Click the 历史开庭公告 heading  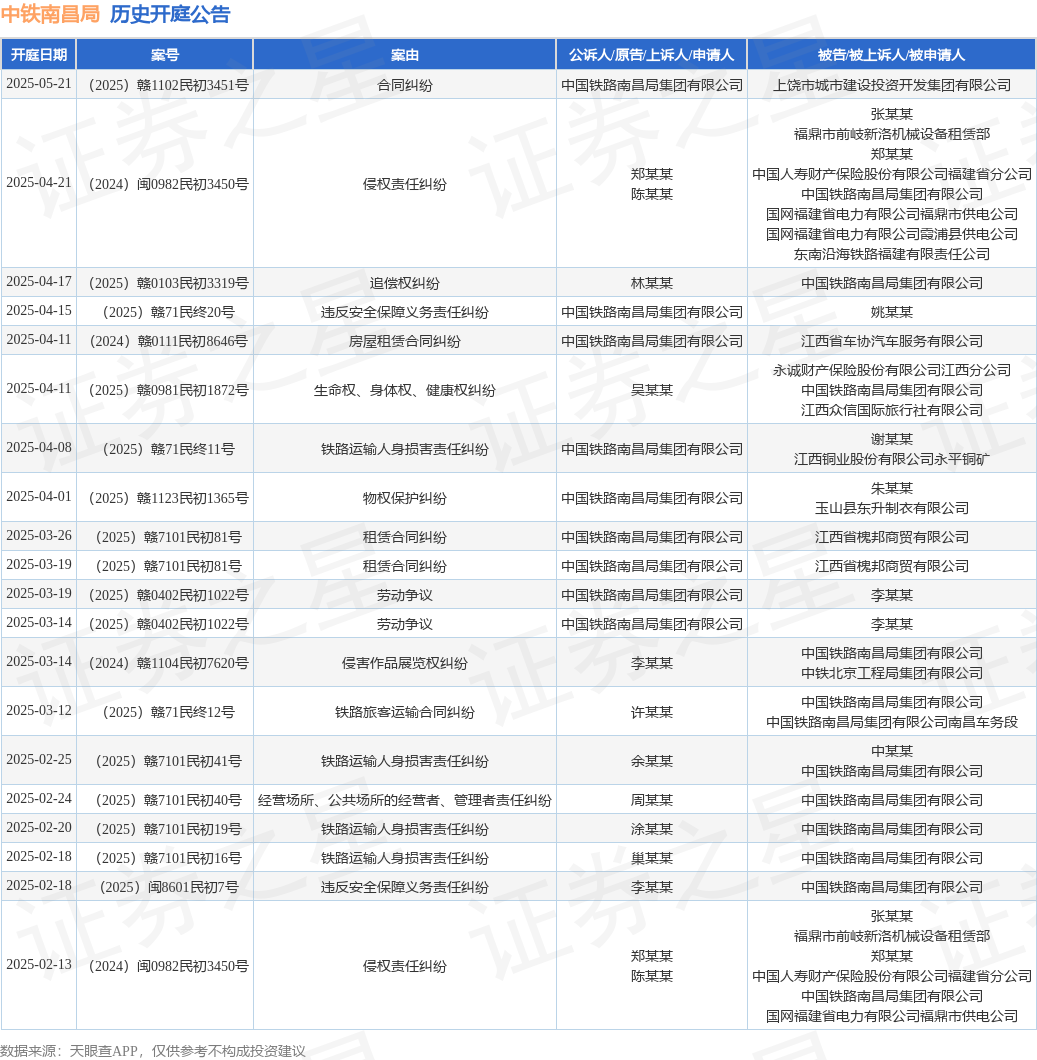coord(170,14)
